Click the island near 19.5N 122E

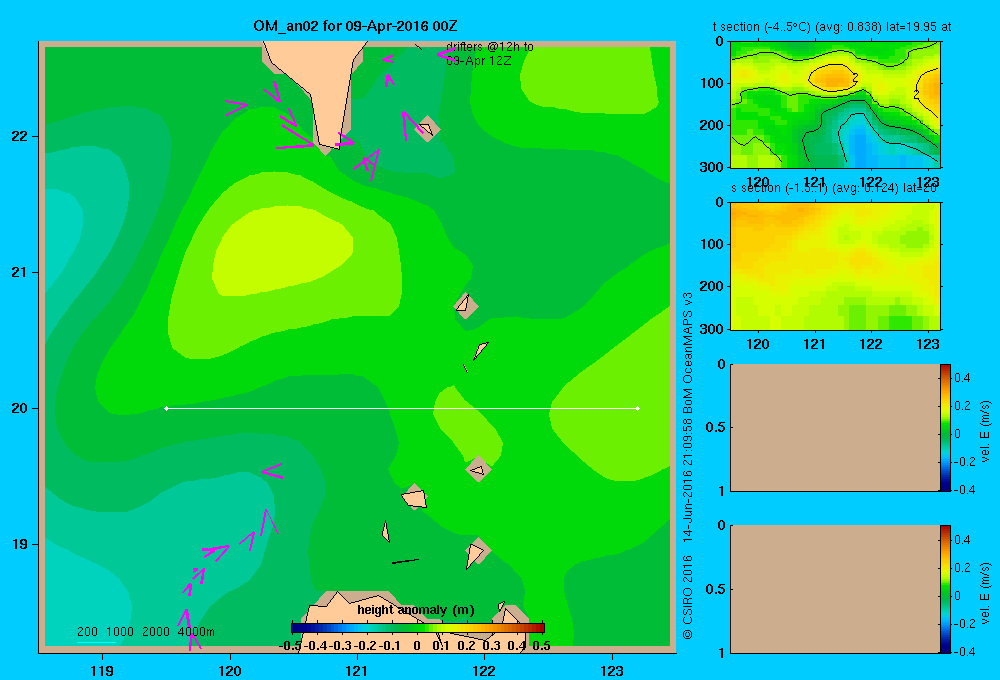coord(478,469)
